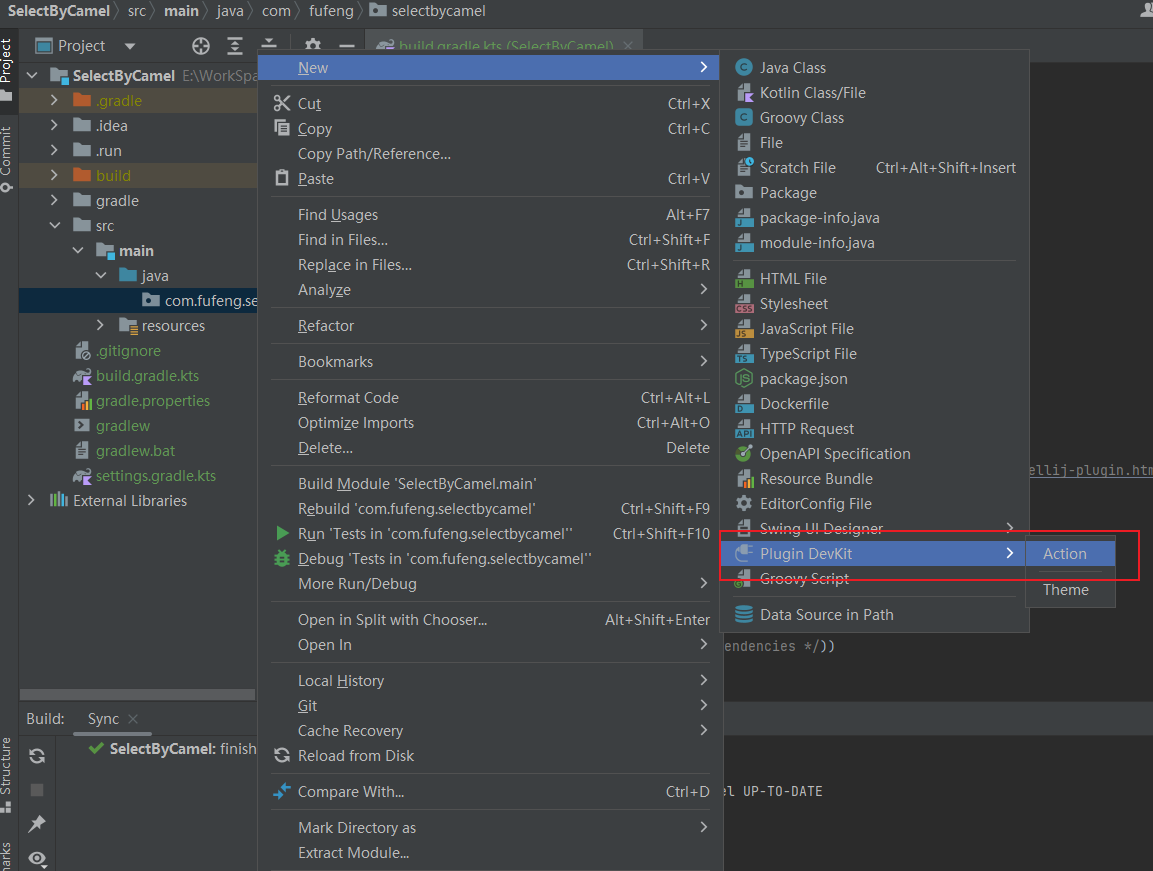Click the package.json Node icon

click(x=744, y=379)
